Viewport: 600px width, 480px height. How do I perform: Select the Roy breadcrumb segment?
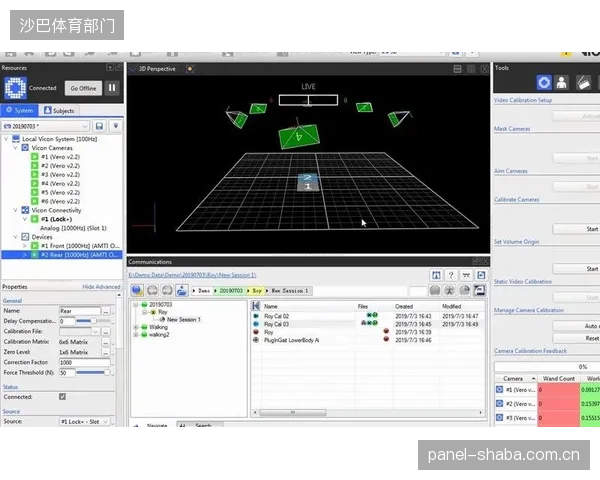pyautogui.click(x=257, y=291)
